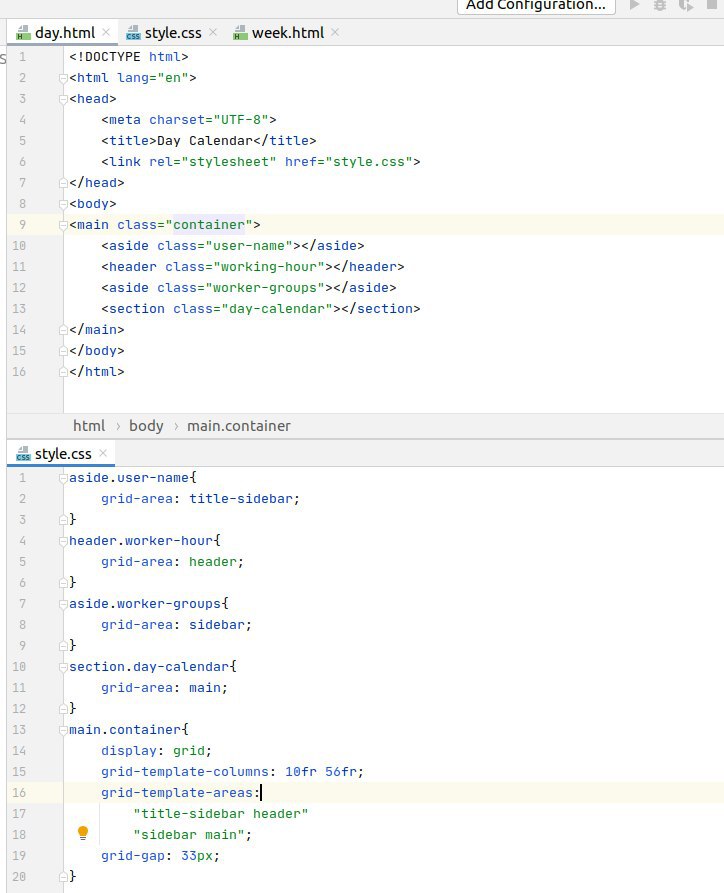Click fold marker at closing </main>
This screenshot has width=724, height=893.
(x=63, y=330)
